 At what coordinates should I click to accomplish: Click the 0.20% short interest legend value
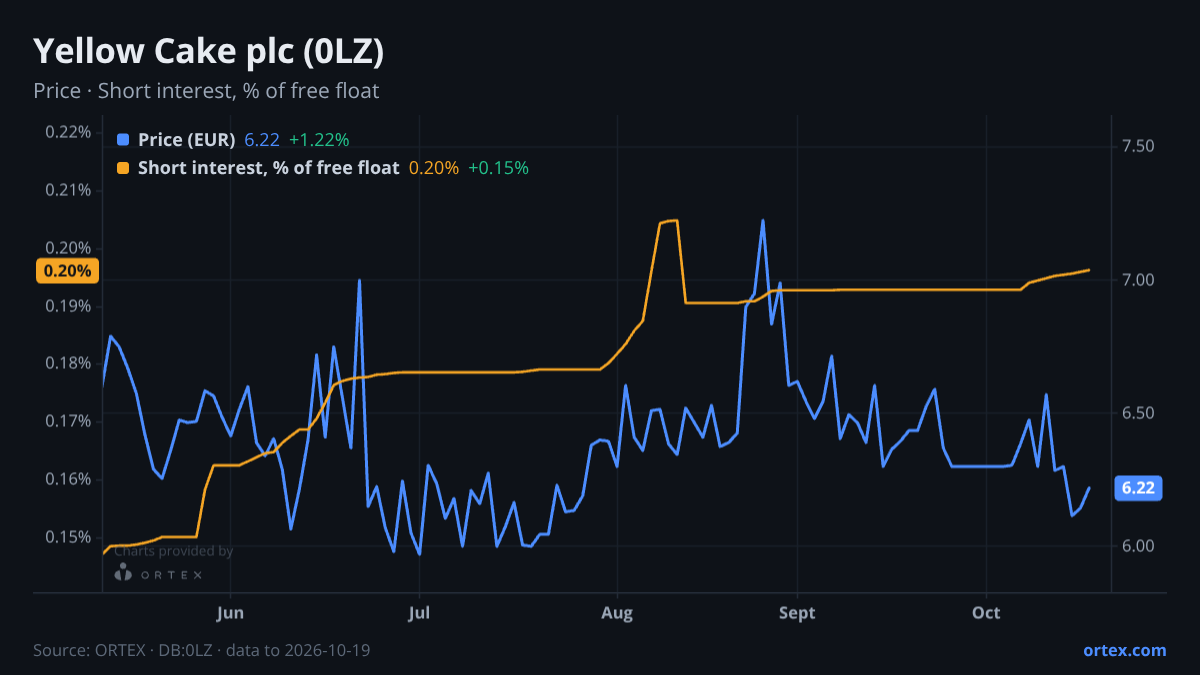click(x=434, y=168)
